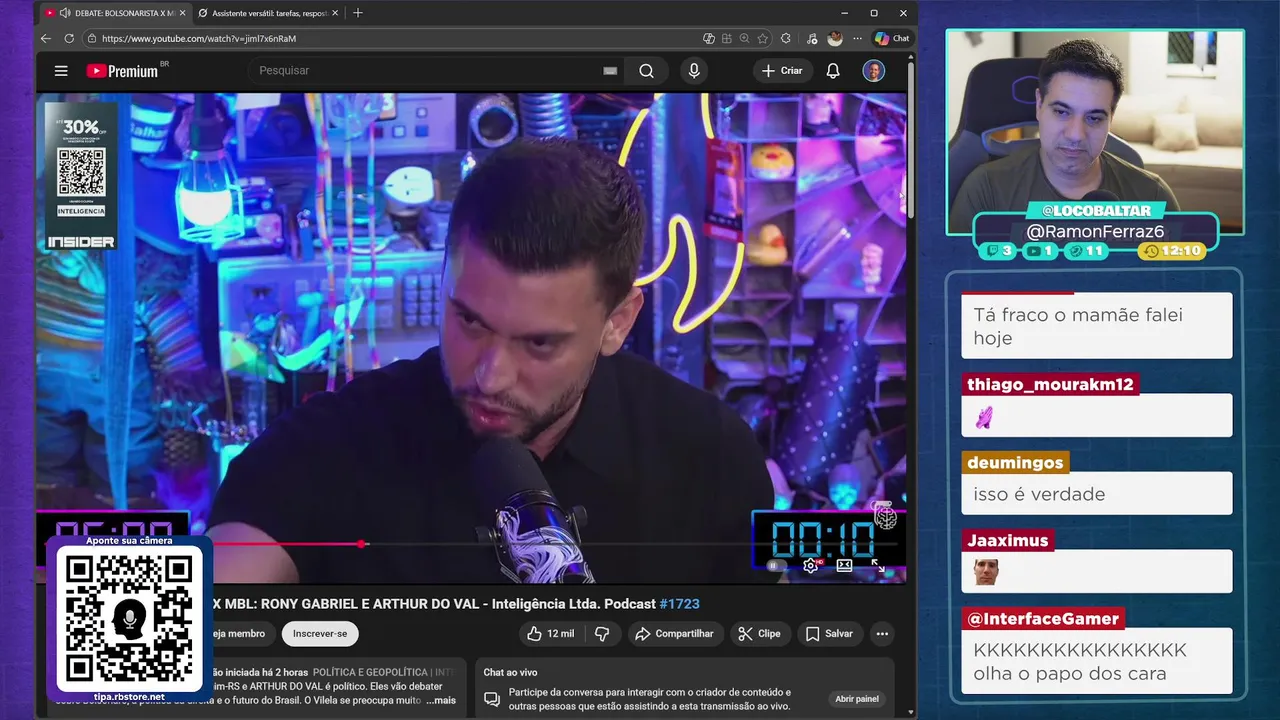This screenshot has width=1280, height=720.
Task: Create a Clipe from the video
Action: pos(759,633)
